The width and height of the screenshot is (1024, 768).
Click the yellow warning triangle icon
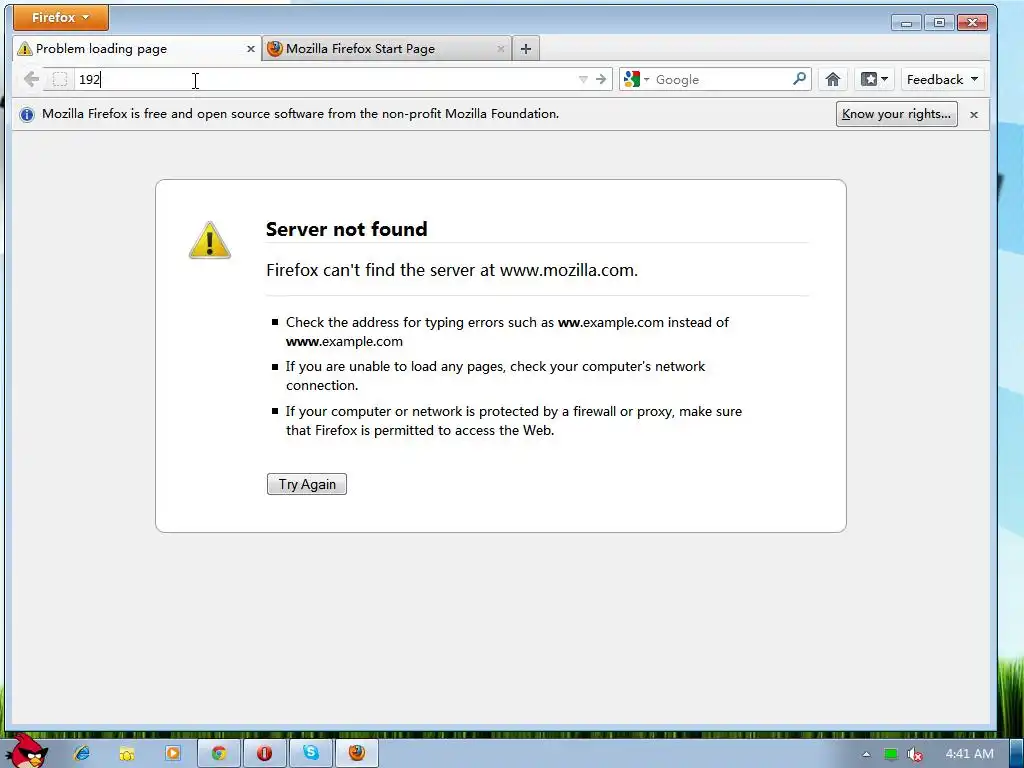210,240
